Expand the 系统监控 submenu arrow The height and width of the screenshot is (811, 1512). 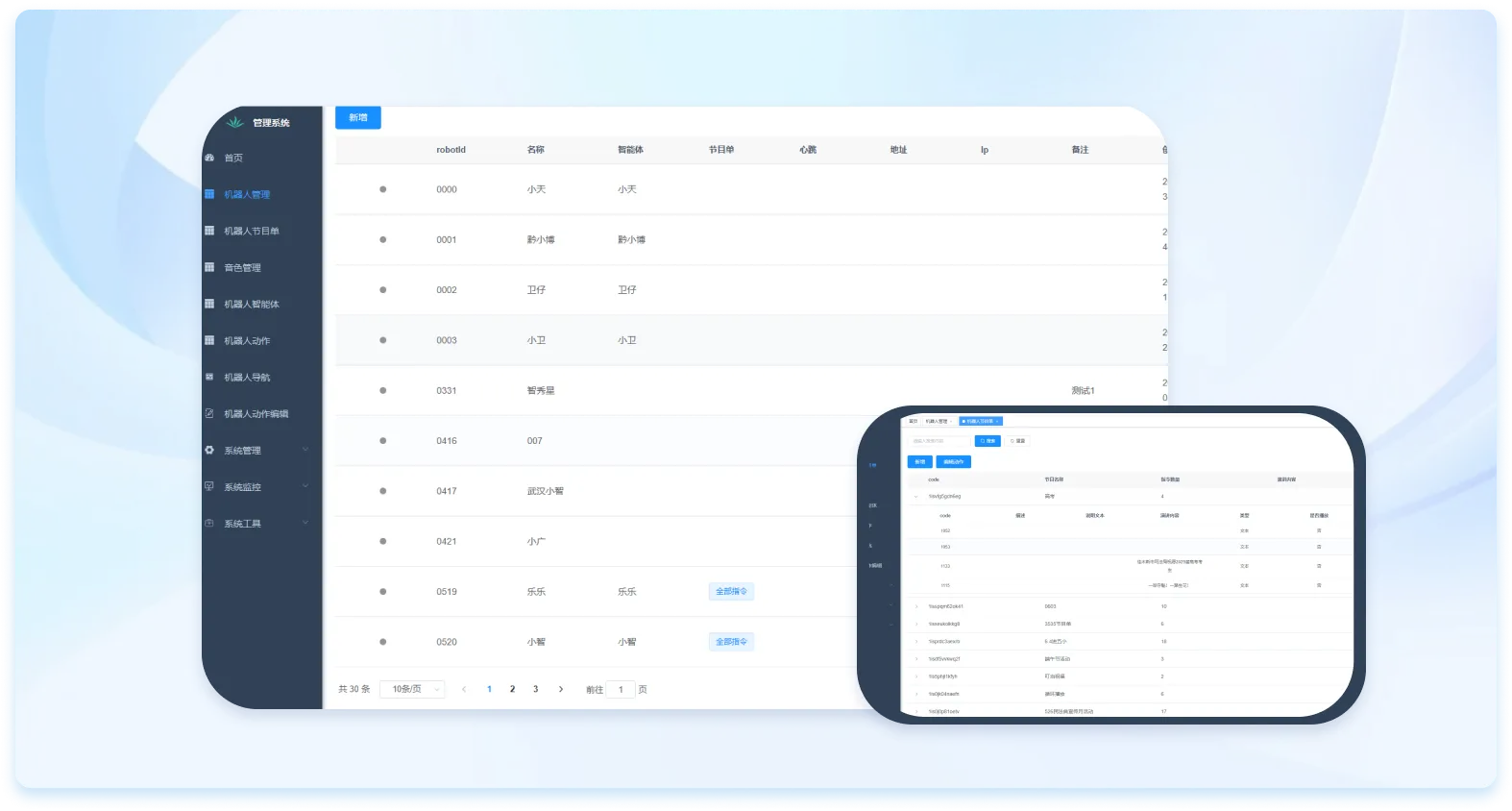tap(305, 486)
